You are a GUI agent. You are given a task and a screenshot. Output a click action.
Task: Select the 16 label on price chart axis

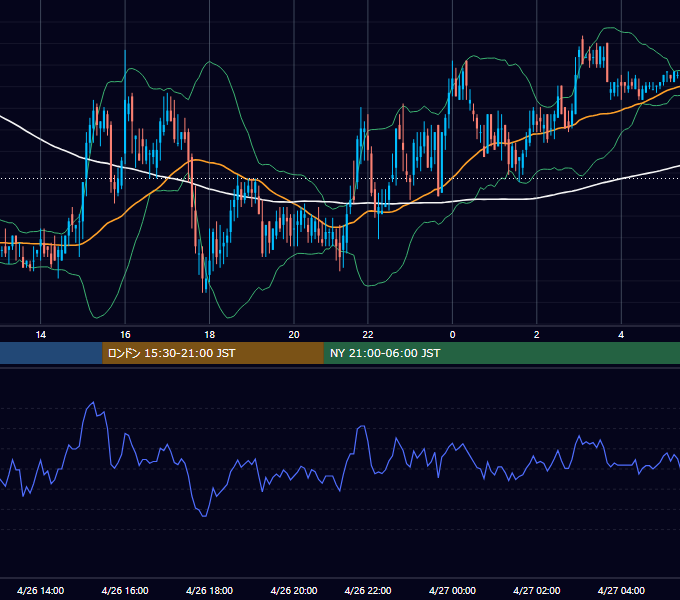click(125, 335)
